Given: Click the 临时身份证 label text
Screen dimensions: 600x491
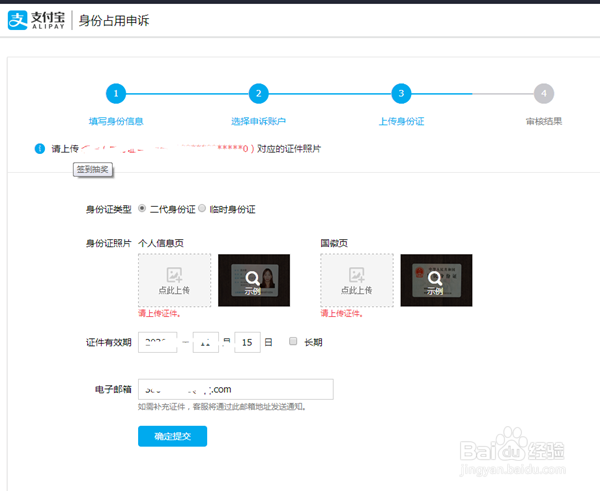Looking at the screenshot, I should pyautogui.click(x=232, y=209).
